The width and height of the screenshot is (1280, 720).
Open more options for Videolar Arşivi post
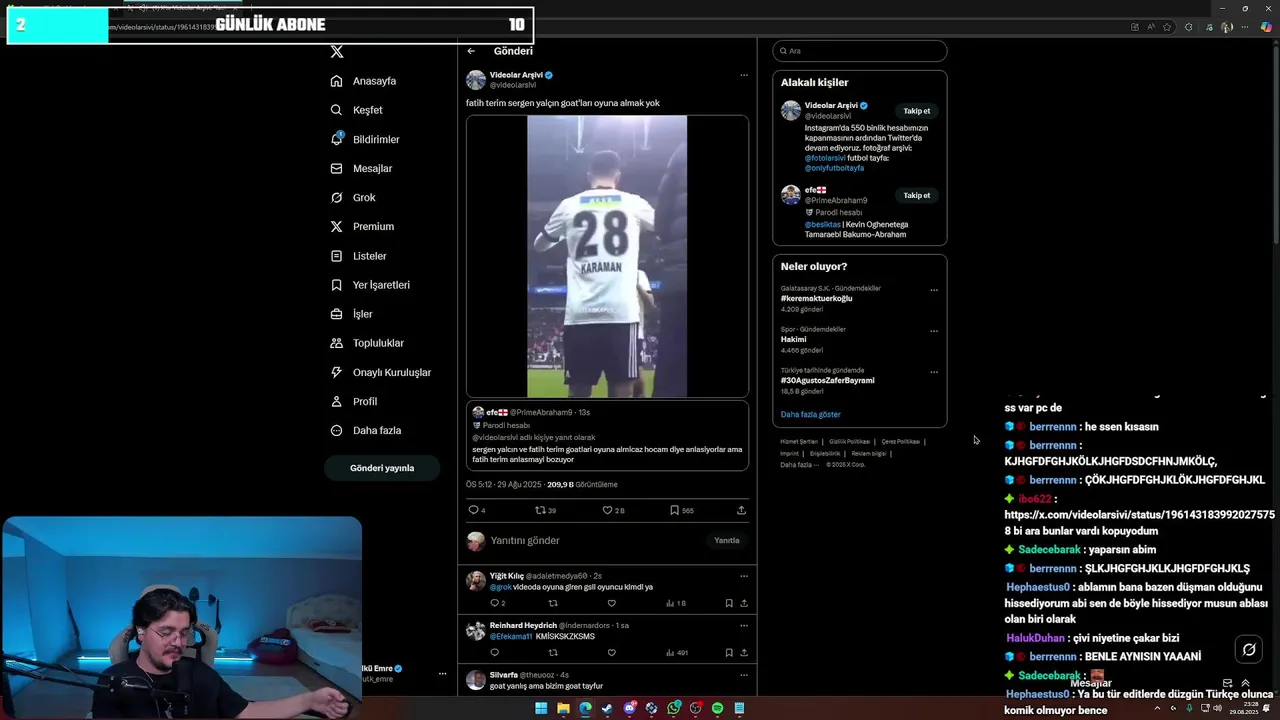(x=743, y=75)
